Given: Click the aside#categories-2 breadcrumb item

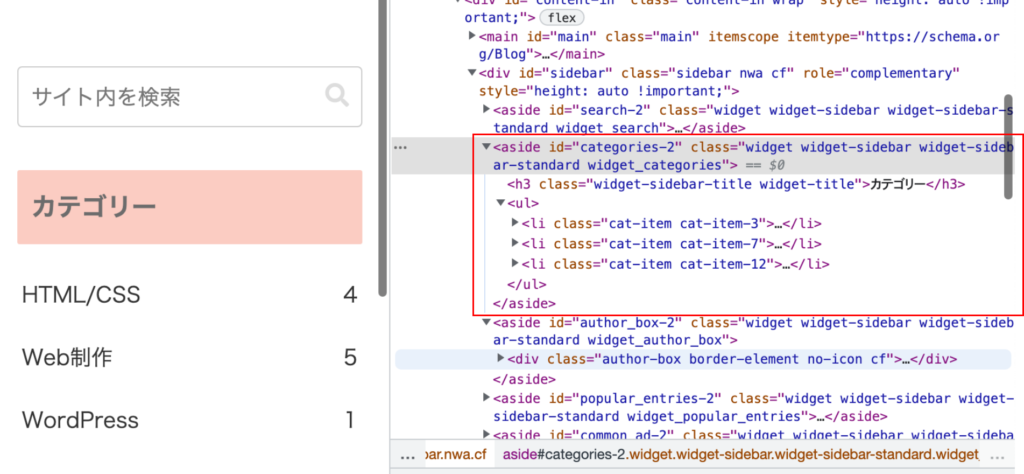Looking at the screenshot, I should click(x=742, y=454).
